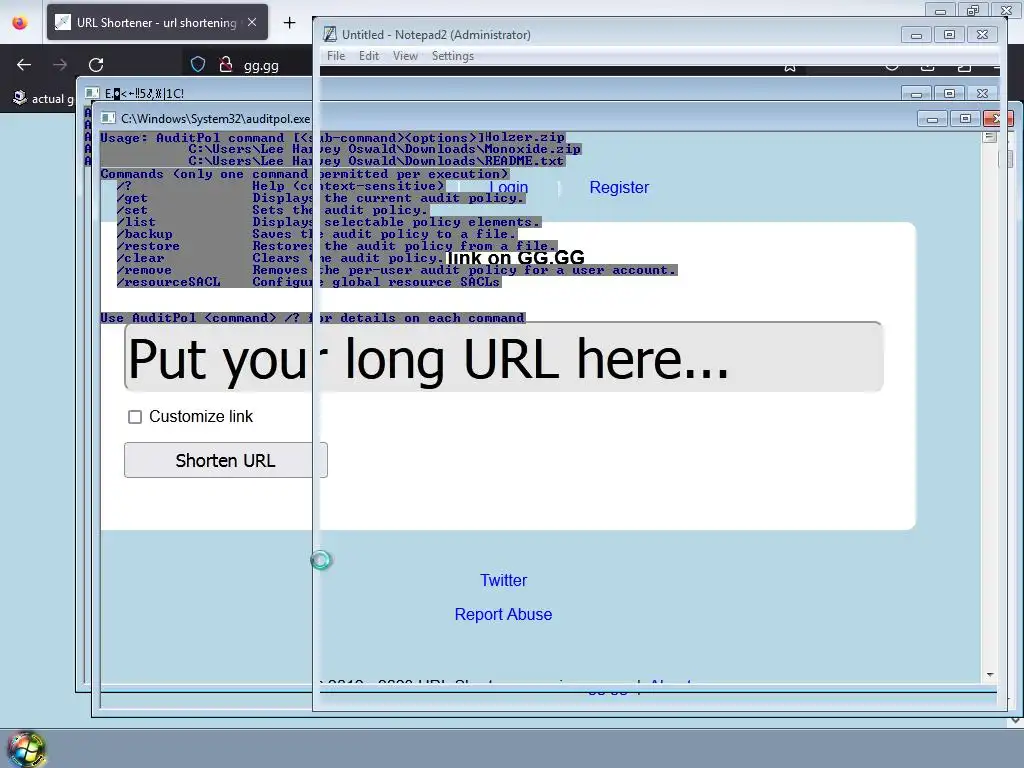Screen dimensions: 1024x768
Task: Go forward in Firefox
Action: pos(60,65)
